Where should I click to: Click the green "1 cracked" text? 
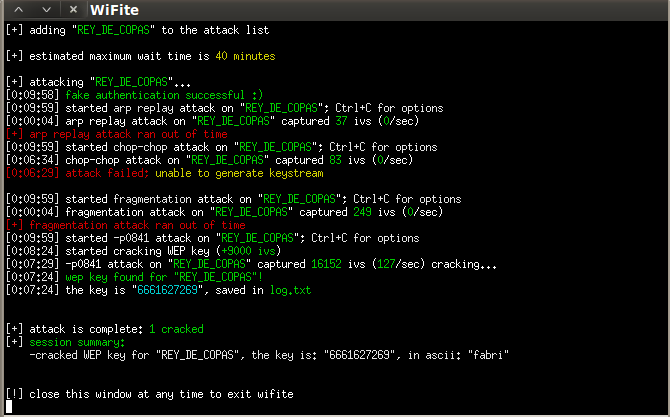click(175, 329)
